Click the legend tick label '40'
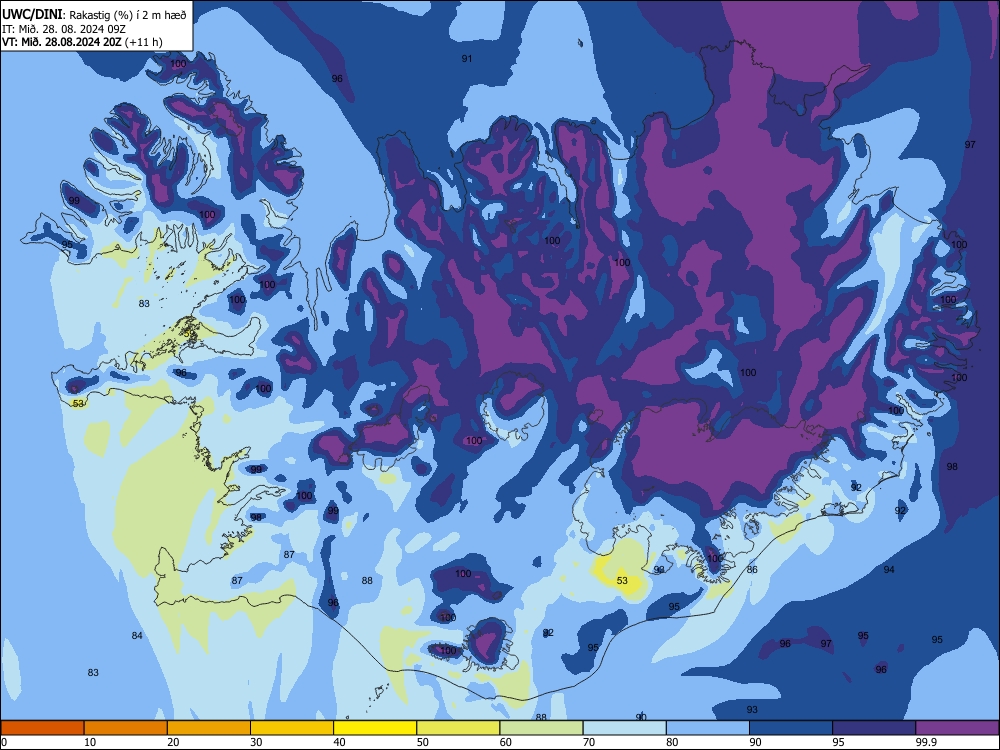This screenshot has width=1000, height=750. [x=339, y=742]
